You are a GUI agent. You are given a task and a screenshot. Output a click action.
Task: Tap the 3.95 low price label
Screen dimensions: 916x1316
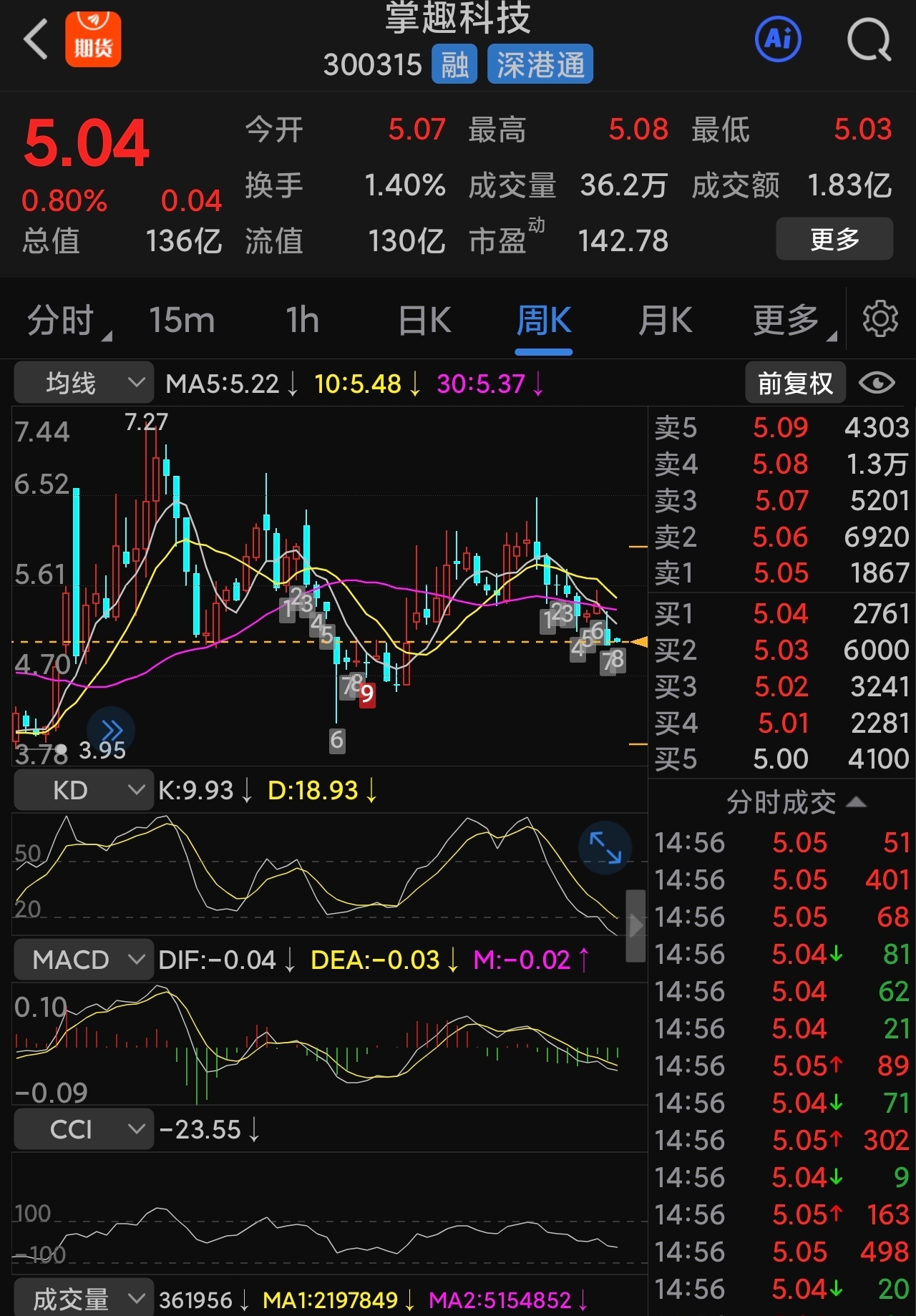click(x=102, y=750)
